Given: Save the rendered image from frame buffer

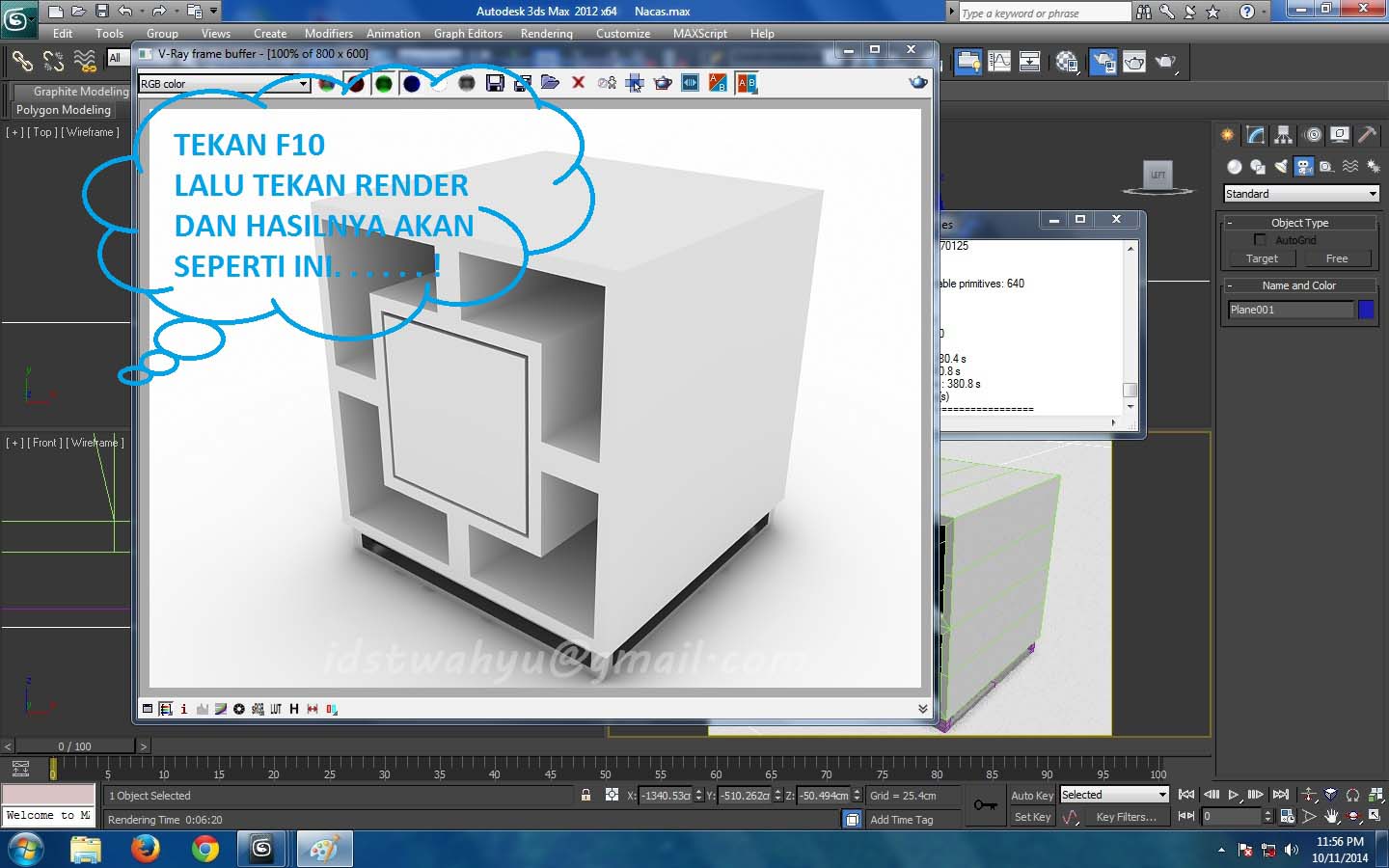Looking at the screenshot, I should pos(495,84).
